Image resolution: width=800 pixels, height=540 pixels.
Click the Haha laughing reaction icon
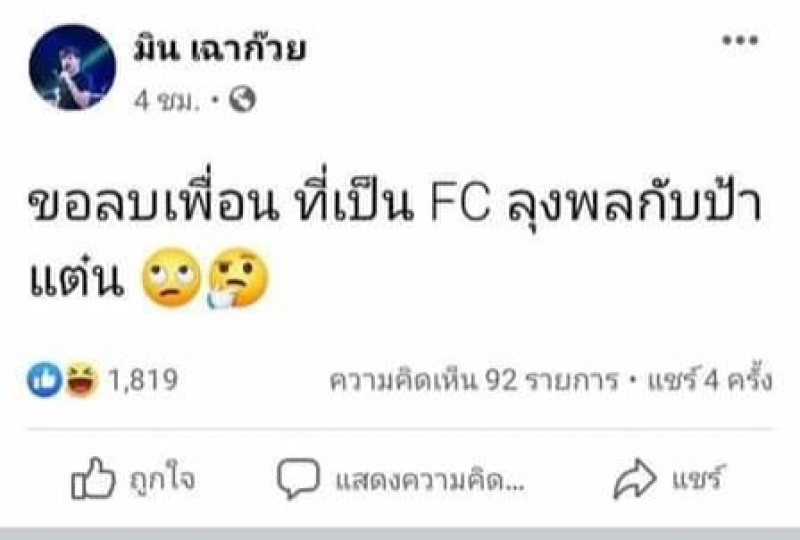point(82,379)
